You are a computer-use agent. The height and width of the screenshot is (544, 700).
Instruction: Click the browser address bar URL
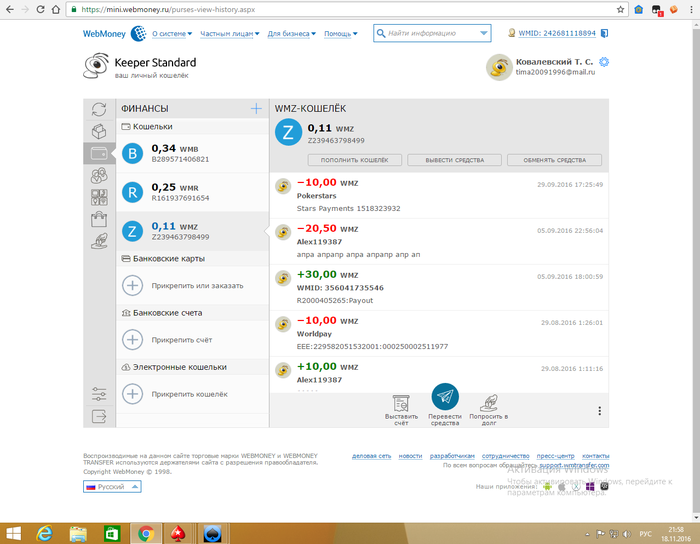click(168, 9)
